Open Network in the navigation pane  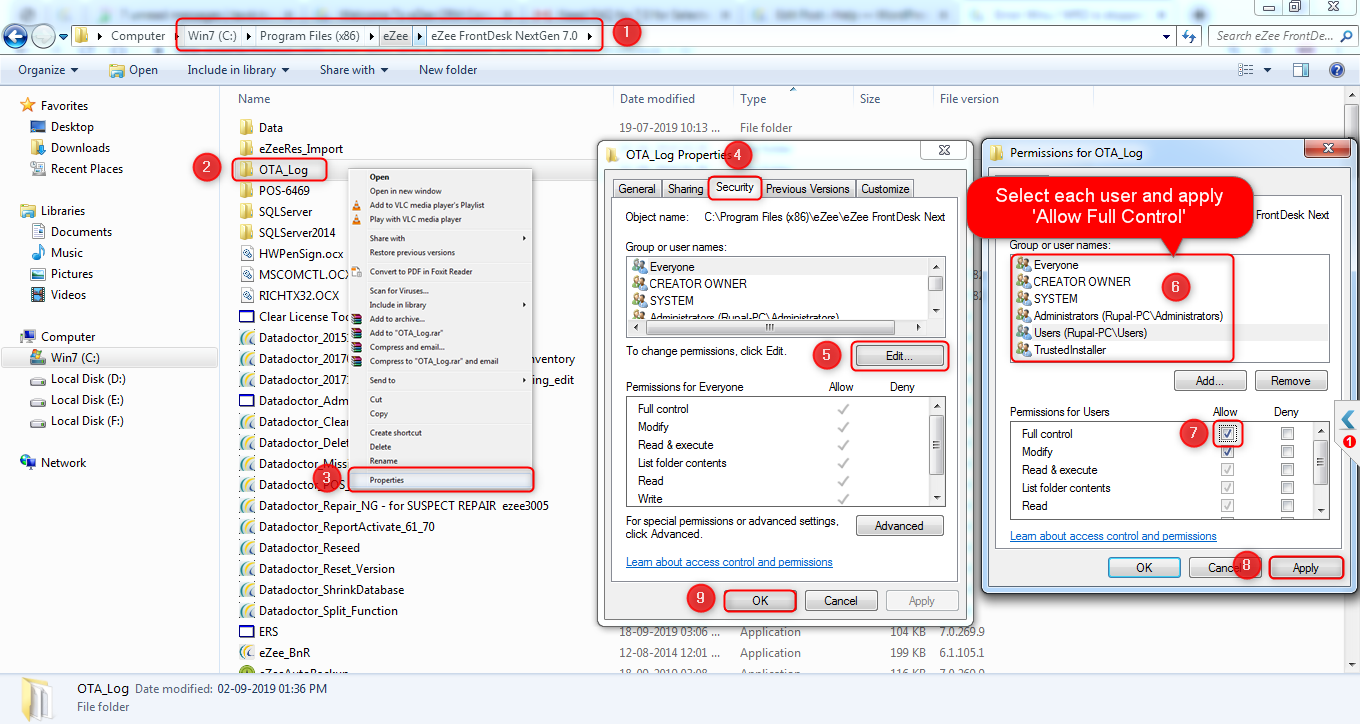click(63, 463)
